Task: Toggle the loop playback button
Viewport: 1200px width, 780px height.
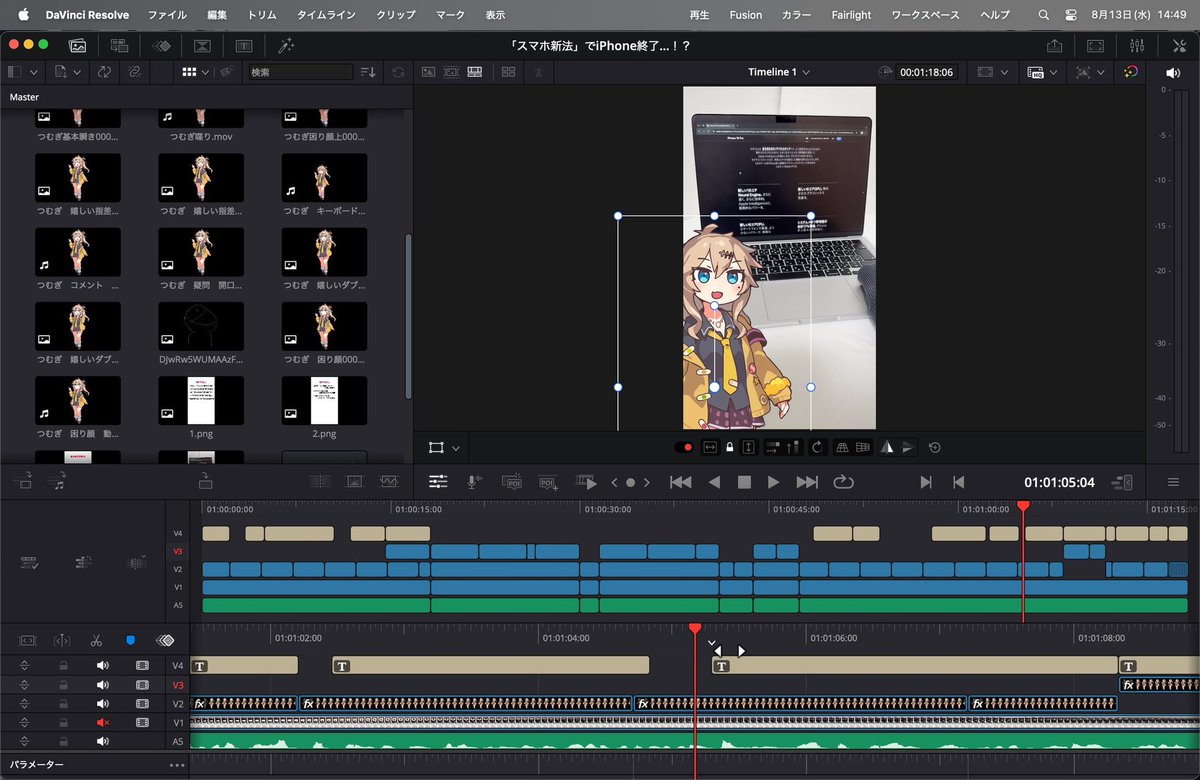Action: (x=843, y=482)
